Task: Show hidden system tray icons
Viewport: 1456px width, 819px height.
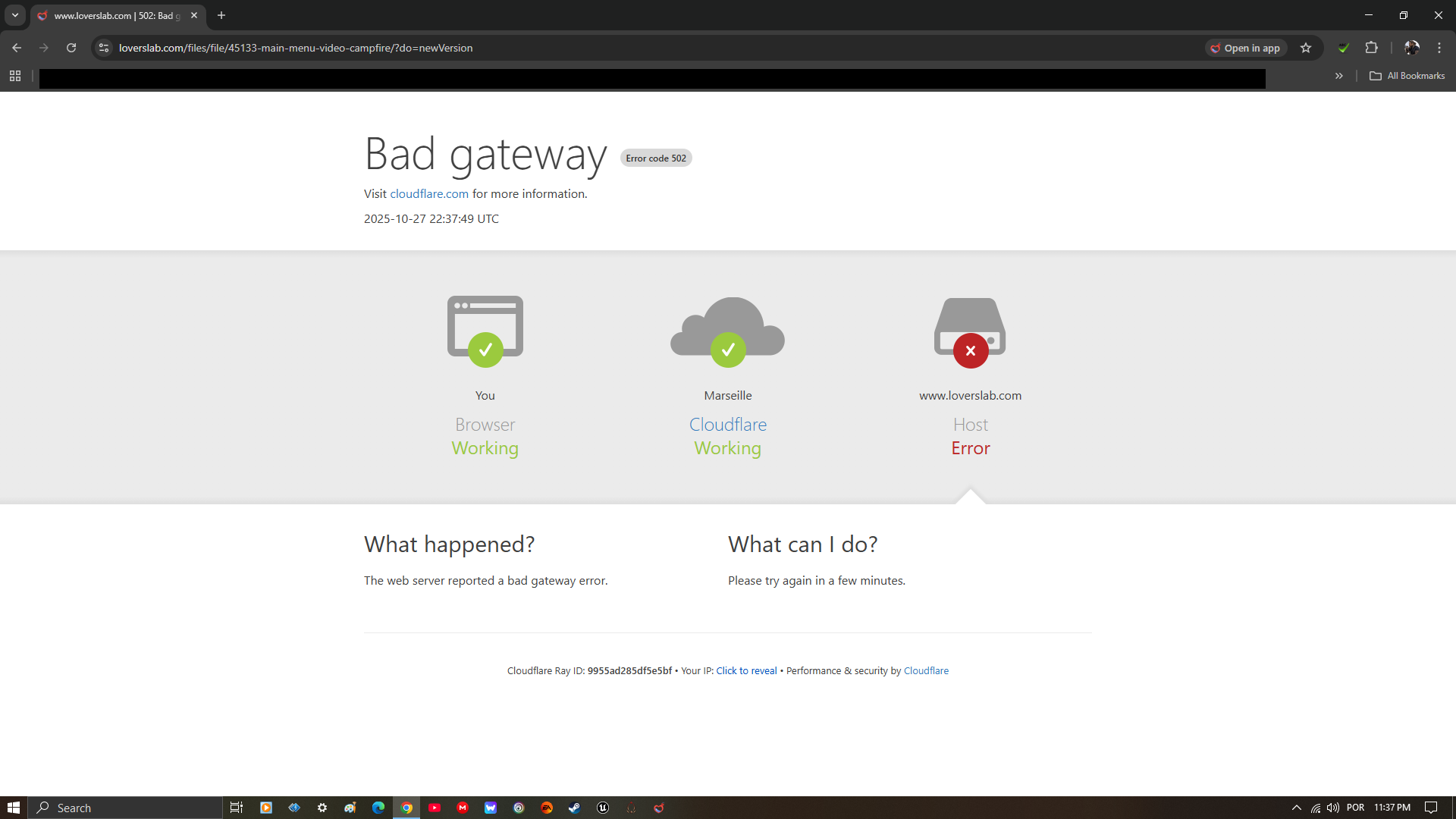Action: [1297, 808]
